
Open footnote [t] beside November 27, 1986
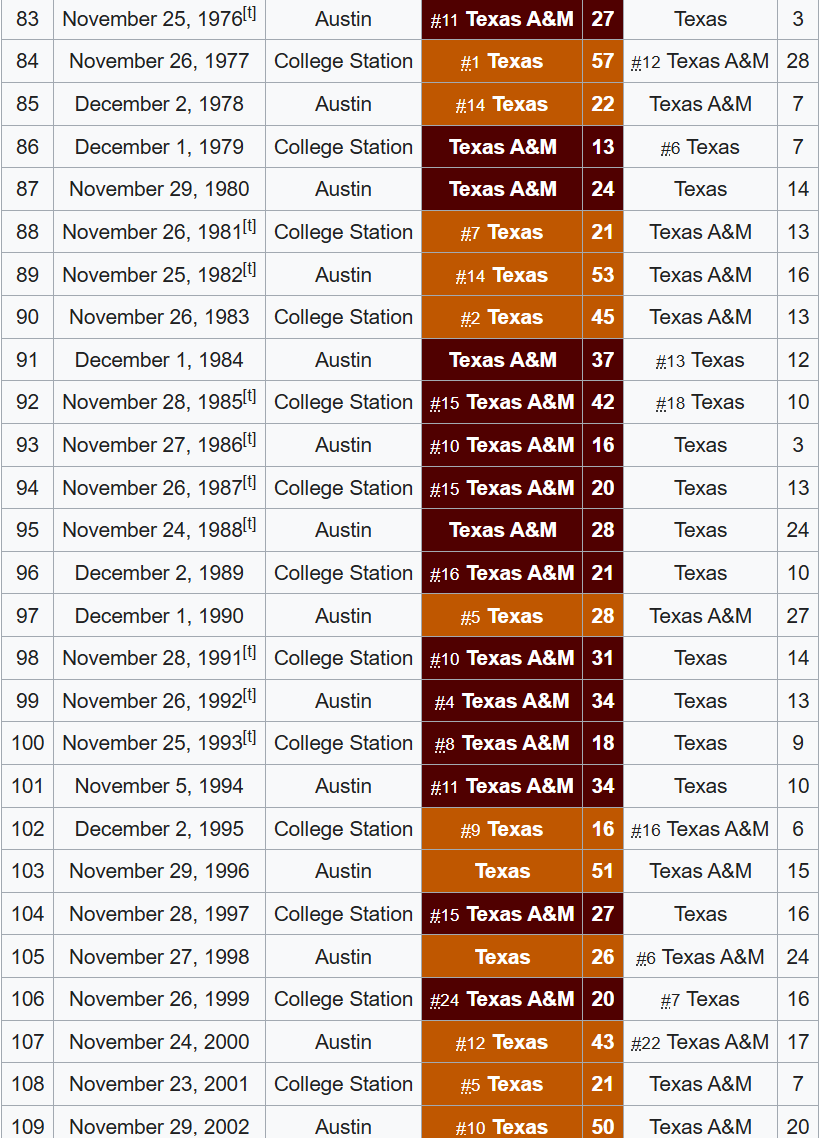pyautogui.click(x=250, y=439)
